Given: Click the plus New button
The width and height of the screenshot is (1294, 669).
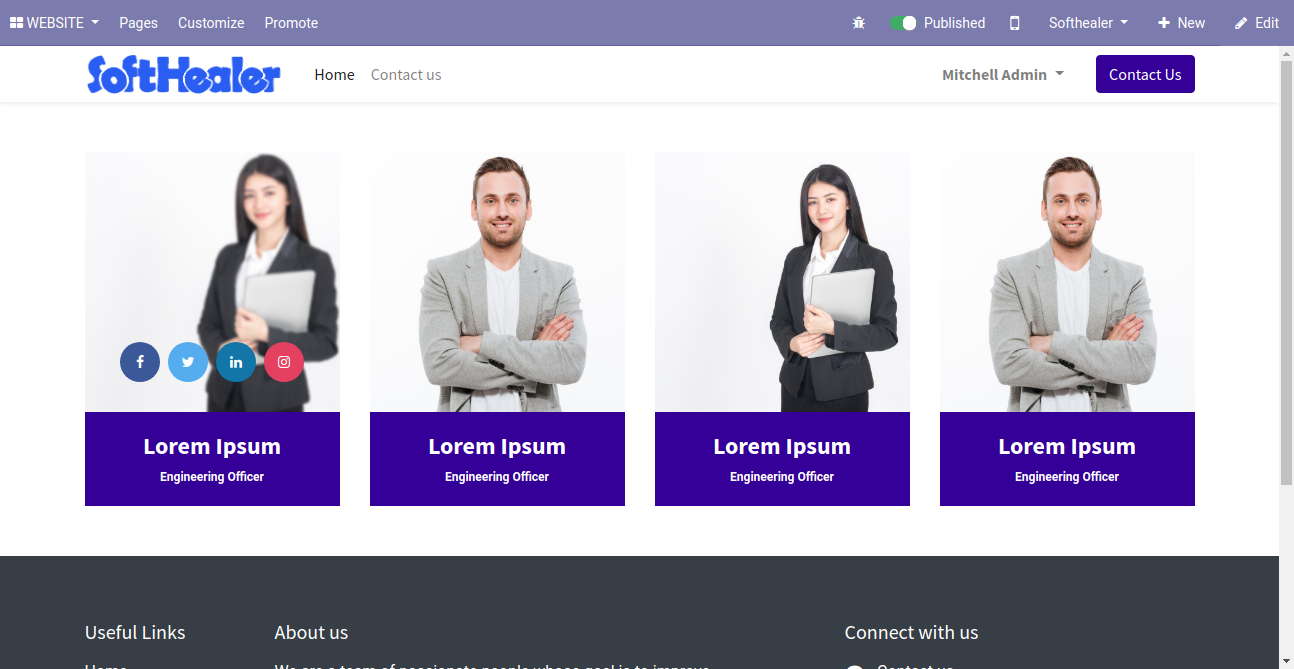Looking at the screenshot, I should click(x=1181, y=23).
